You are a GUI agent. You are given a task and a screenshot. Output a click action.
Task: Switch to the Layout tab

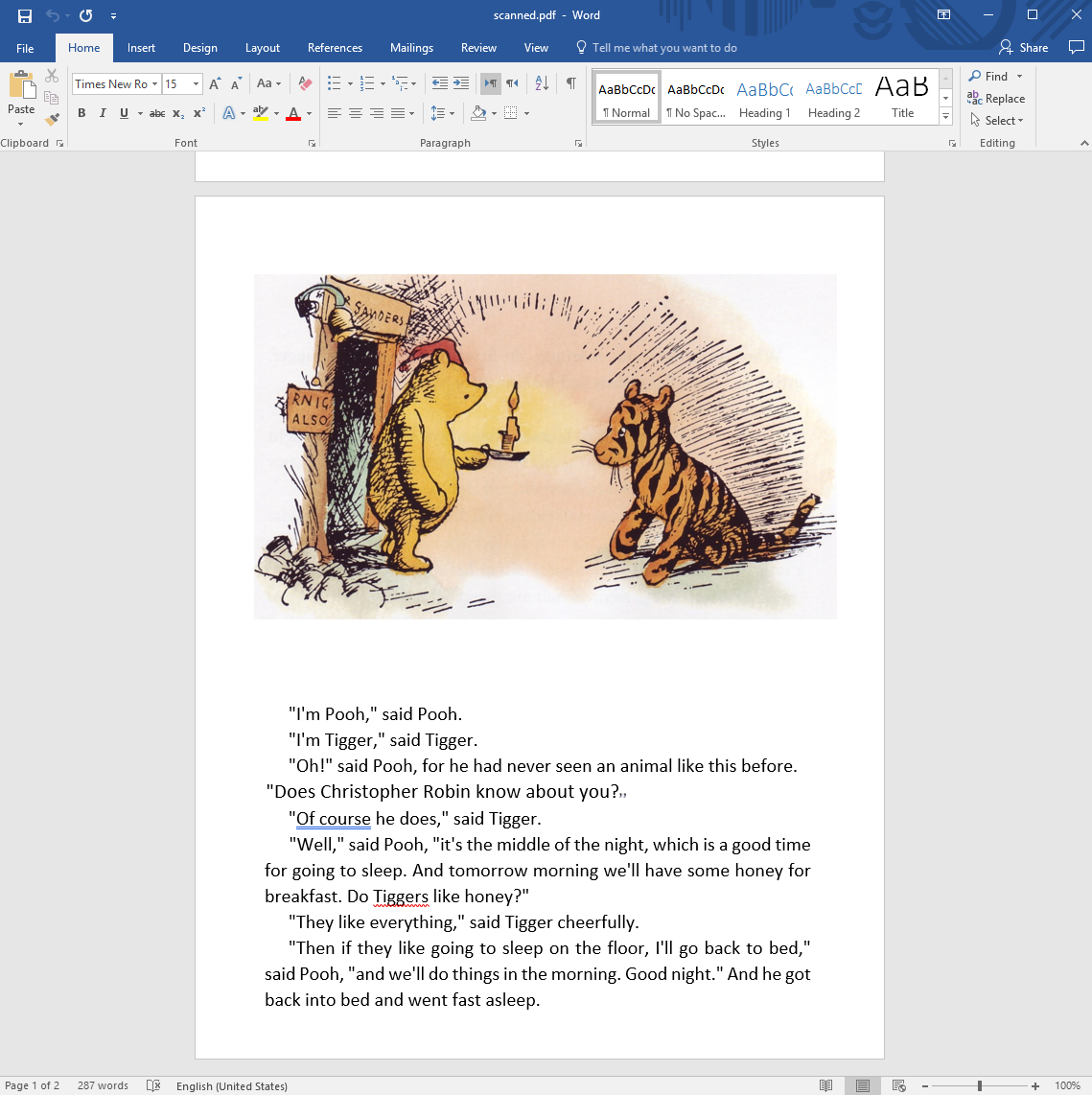263,48
